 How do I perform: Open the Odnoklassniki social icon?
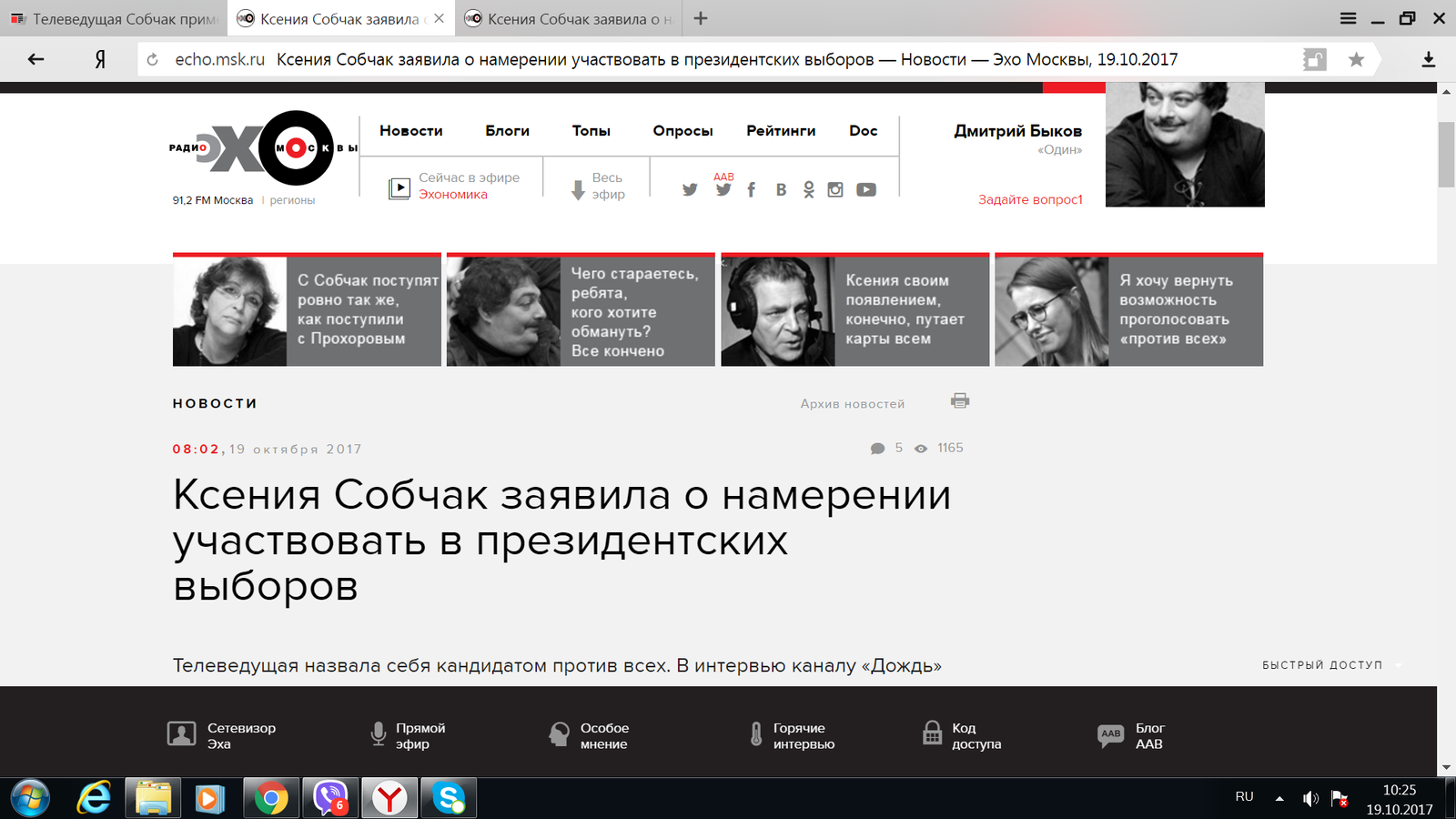pyautogui.click(x=808, y=189)
